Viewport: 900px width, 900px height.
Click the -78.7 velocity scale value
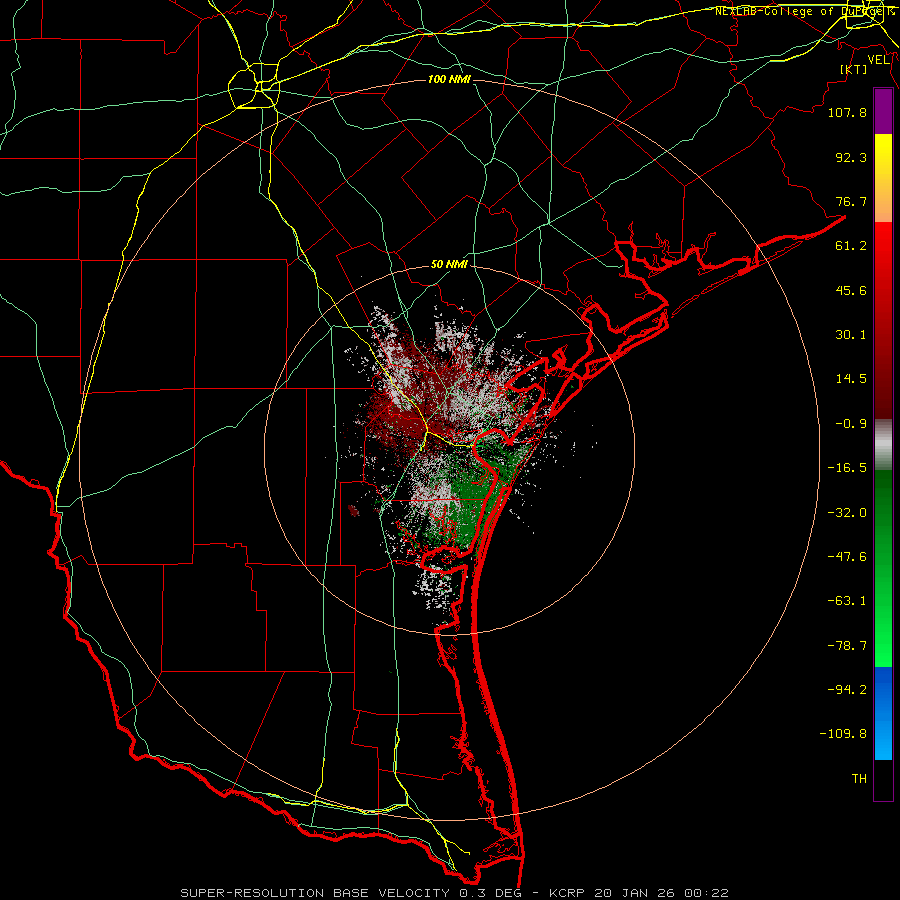click(847, 646)
